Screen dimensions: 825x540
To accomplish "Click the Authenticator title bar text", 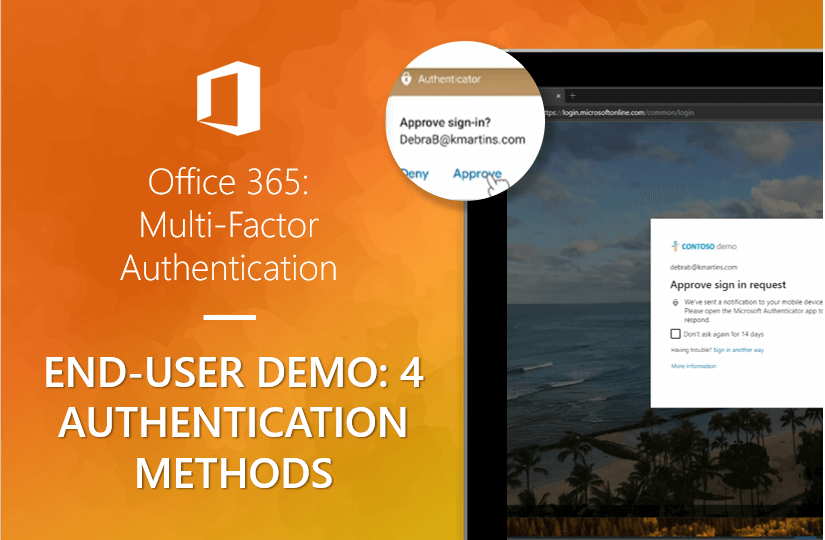I will tap(449, 79).
